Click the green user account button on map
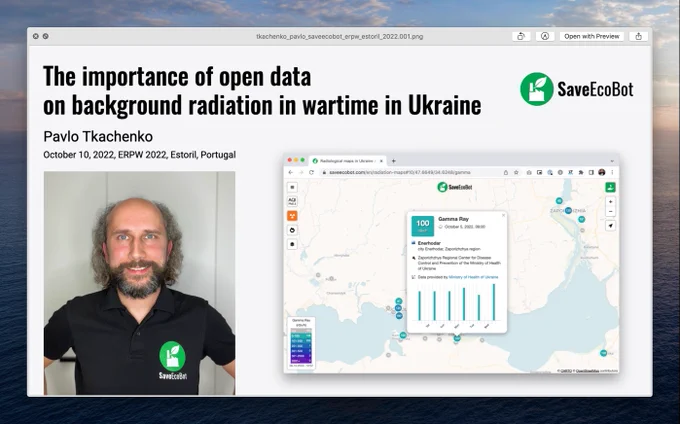Image resolution: width=680 pixels, height=424 pixels. pyautogui.click(x=610, y=187)
